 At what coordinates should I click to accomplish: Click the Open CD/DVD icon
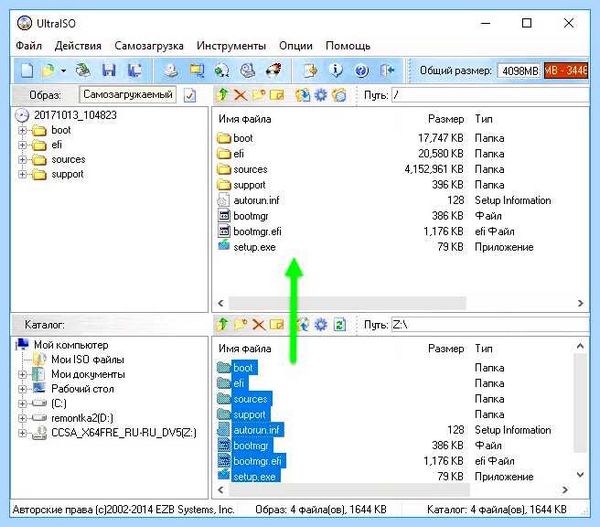[x=83, y=70]
